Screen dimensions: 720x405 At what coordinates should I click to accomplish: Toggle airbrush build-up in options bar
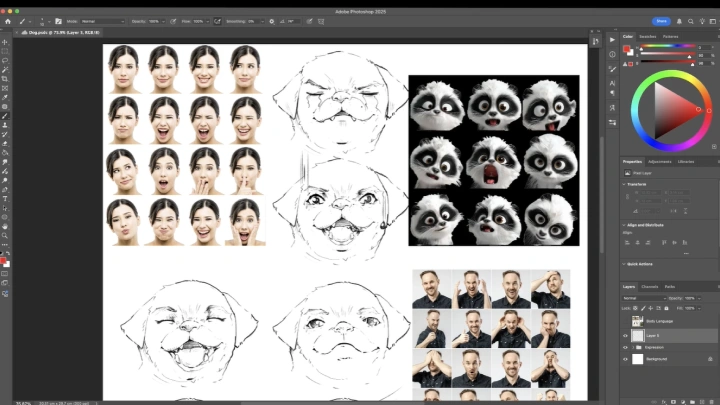coord(217,21)
